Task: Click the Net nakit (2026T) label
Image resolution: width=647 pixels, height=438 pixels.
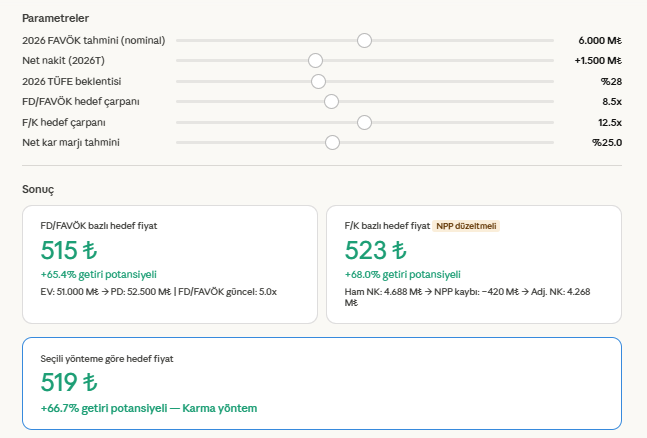Action: pos(64,61)
